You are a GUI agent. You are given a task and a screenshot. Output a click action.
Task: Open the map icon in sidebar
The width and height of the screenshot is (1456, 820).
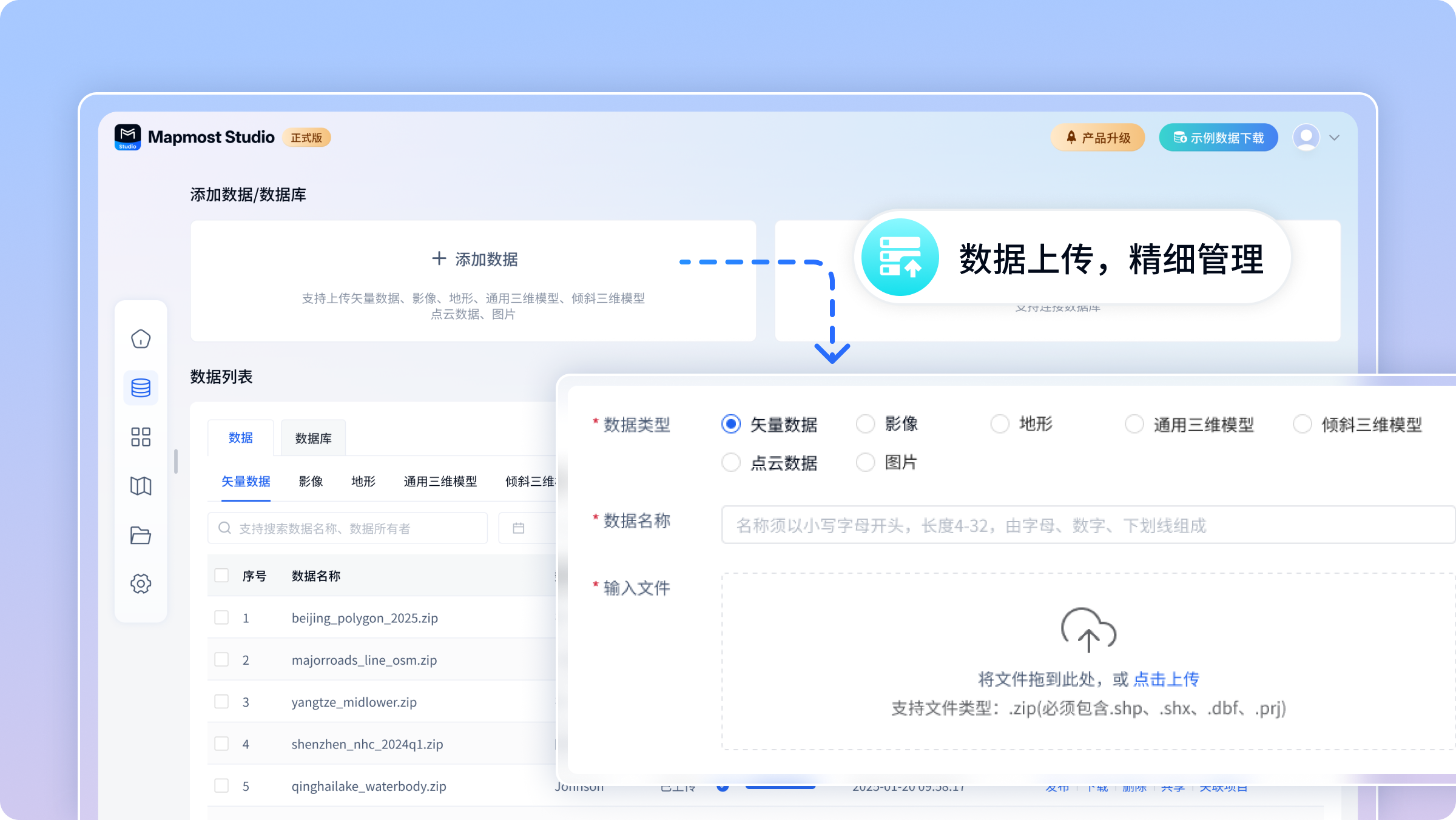[x=141, y=486]
